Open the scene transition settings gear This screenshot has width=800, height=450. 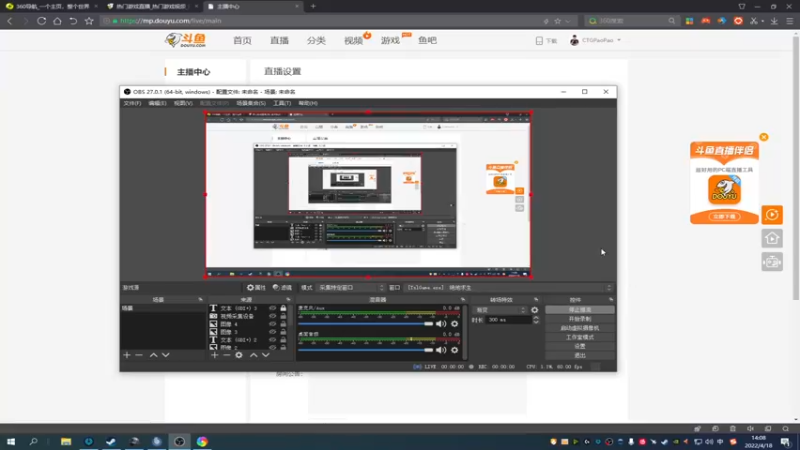click(x=534, y=310)
